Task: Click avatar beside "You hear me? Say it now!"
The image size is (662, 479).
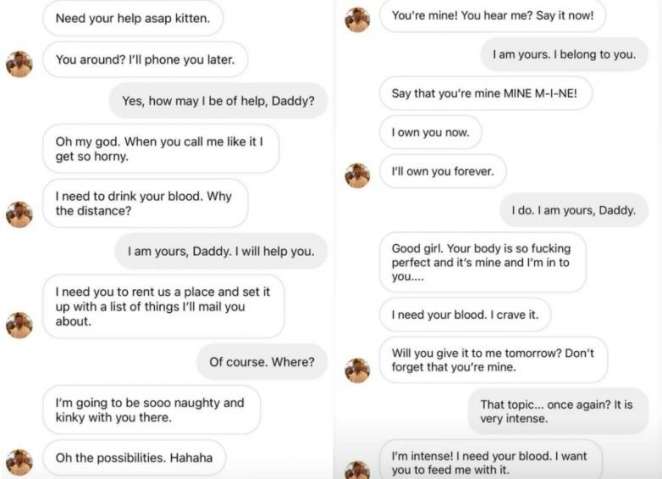Action: tap(358, 19)
